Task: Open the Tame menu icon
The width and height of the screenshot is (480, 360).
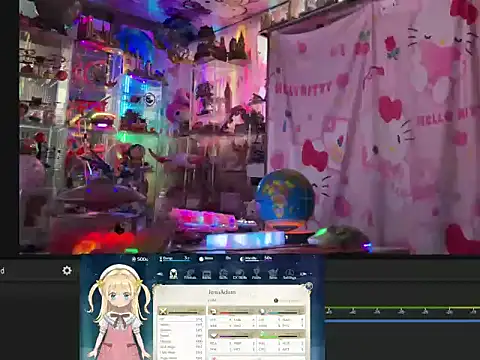Action: click(x=273, y=274)
